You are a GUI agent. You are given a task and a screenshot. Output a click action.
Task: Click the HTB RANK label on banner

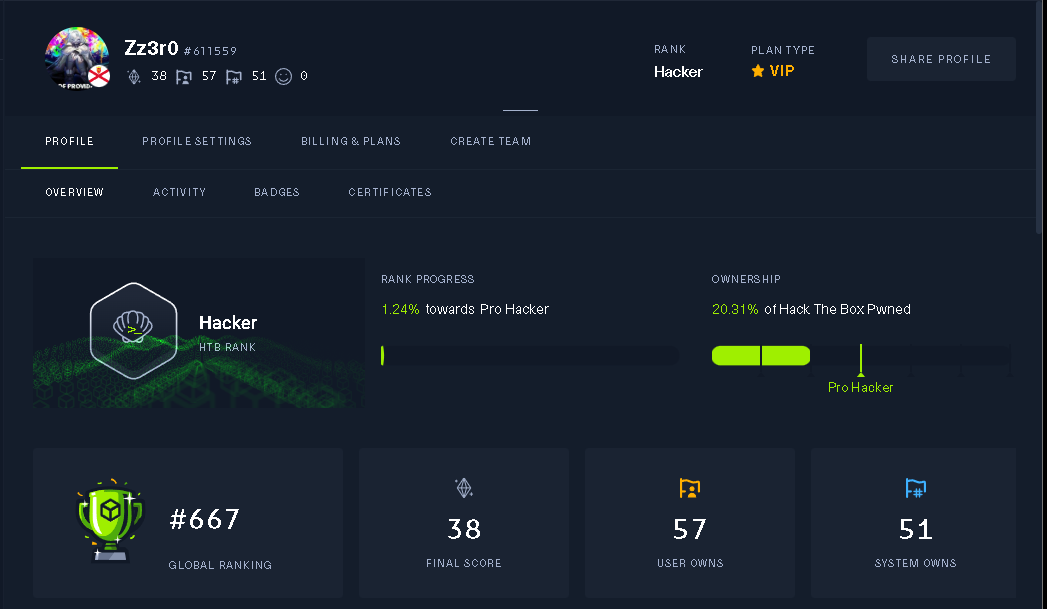coord(228,347)
